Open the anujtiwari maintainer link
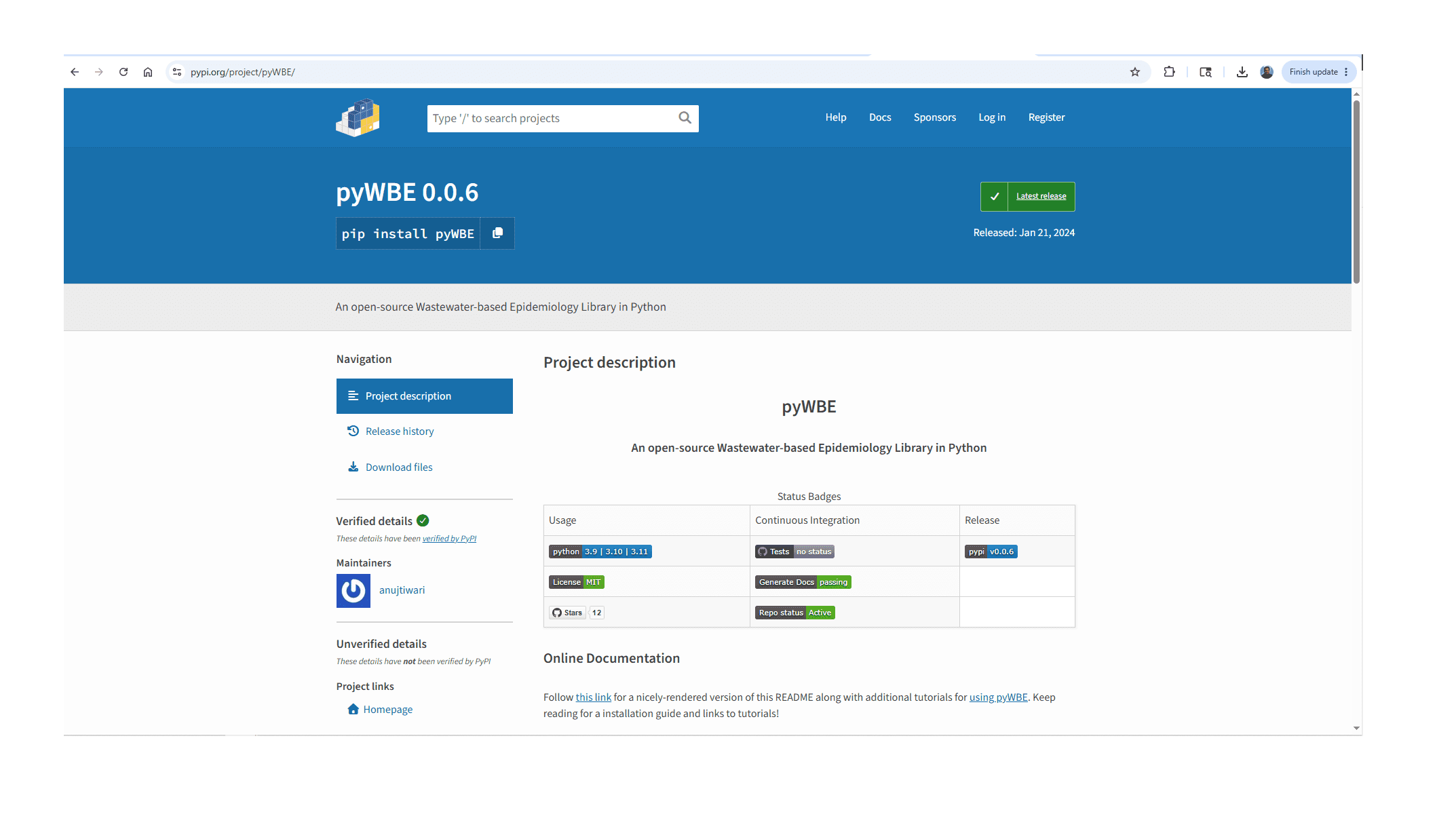1456x829 pixels. click(x=402, y=590)
